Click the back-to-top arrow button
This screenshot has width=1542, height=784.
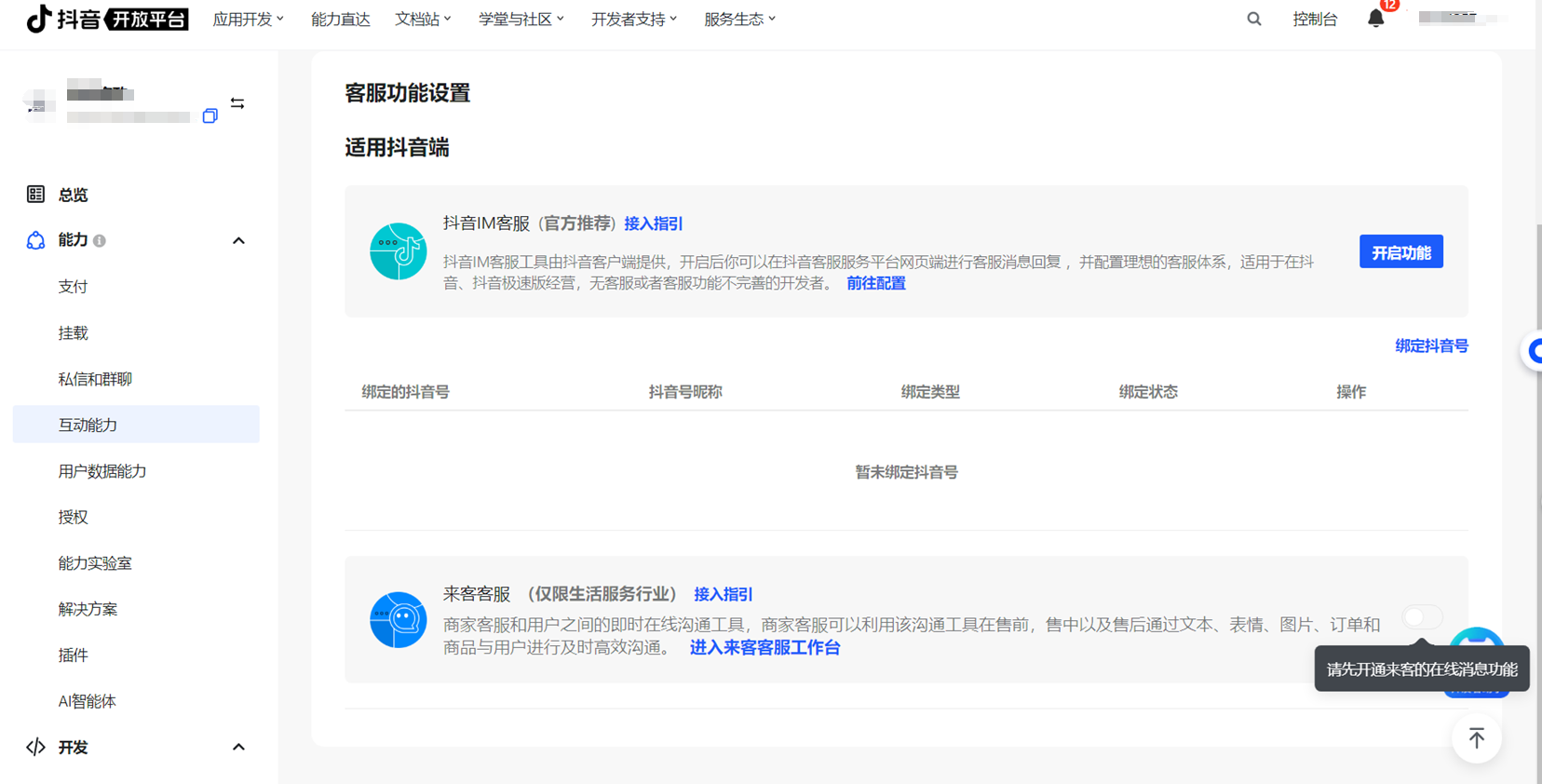point(1476,738)
